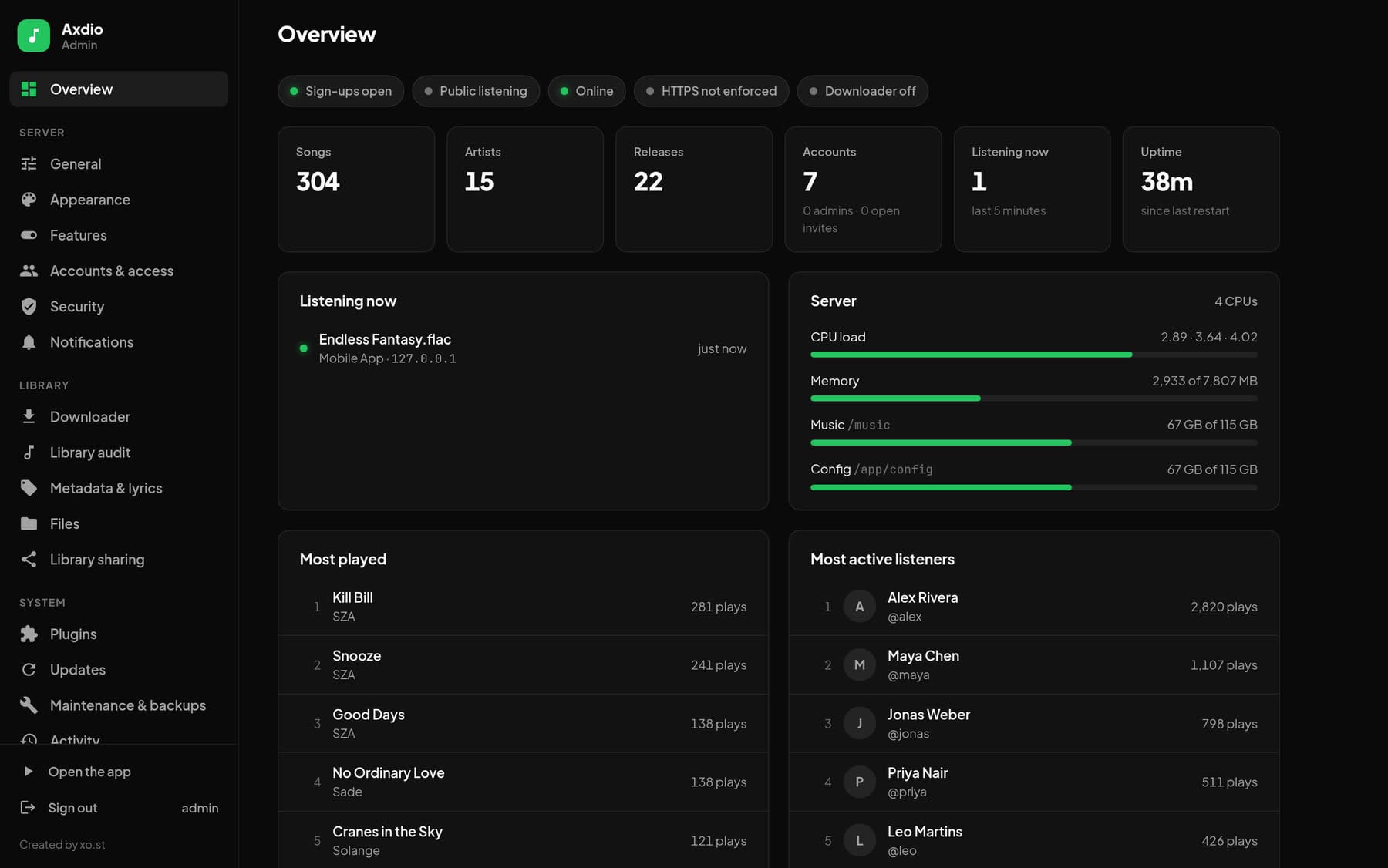Click the Axdio music note logo

point(34,35)
